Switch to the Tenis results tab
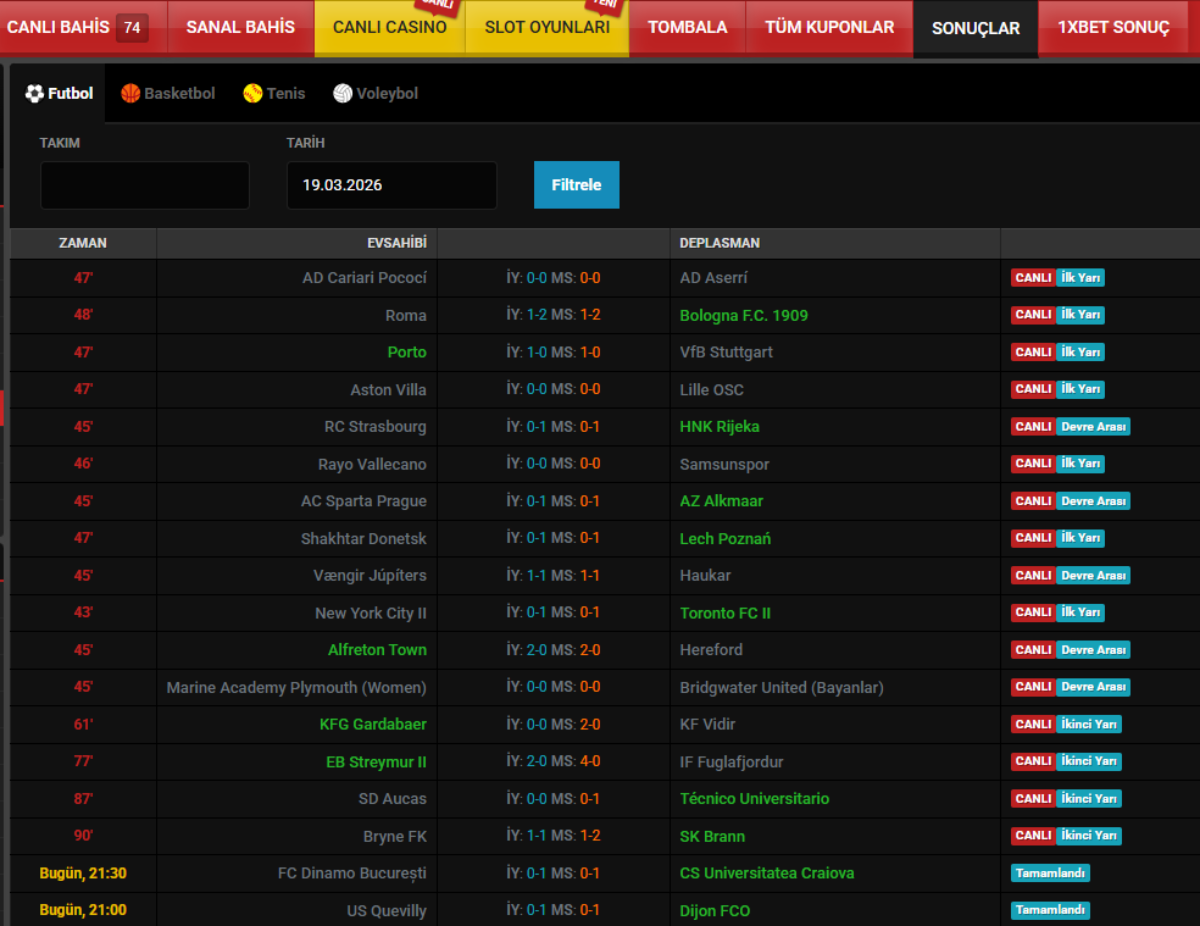The image size is (1200, 926). pyautogui.click(x=274, y=93)
